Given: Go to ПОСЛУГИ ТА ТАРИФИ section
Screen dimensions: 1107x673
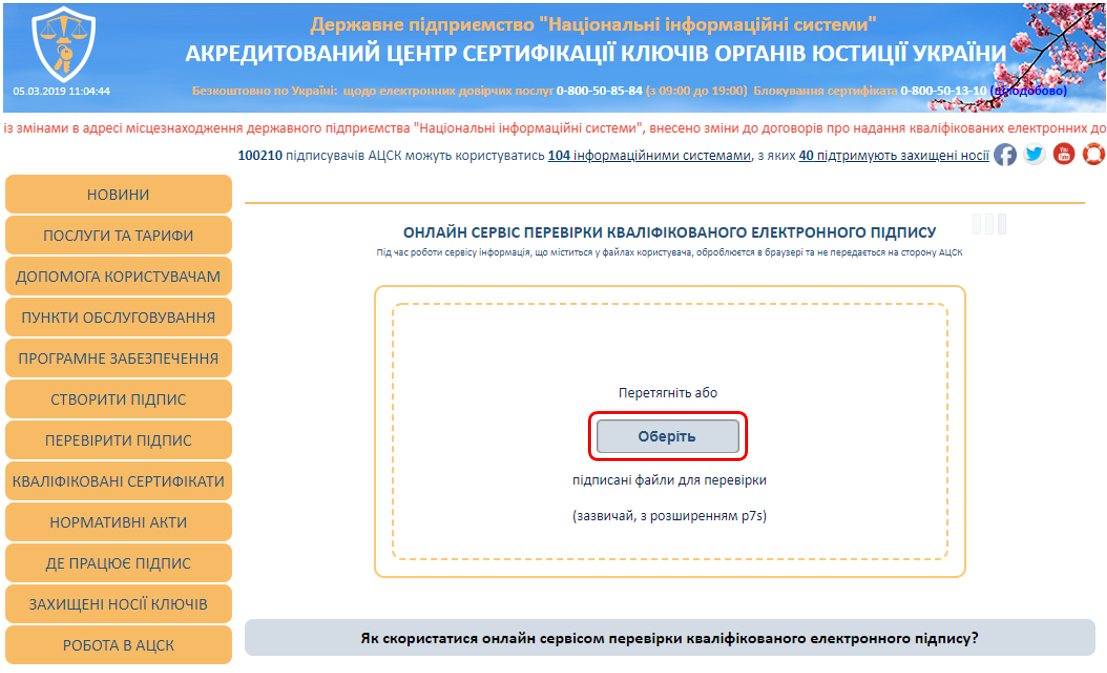Looking at the screenshot, I should (118, 236).
